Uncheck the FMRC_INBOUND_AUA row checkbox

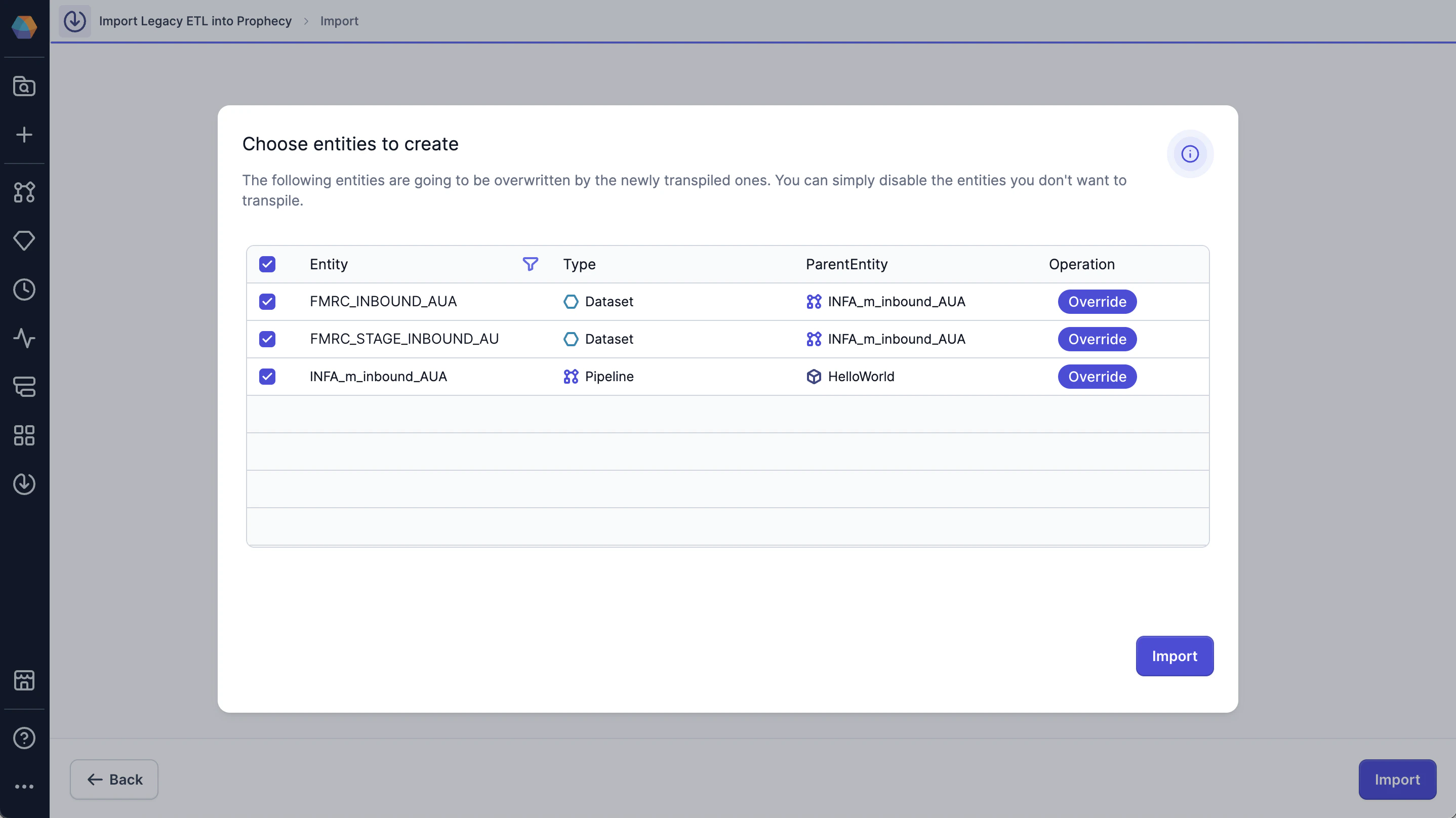[267, 301]
